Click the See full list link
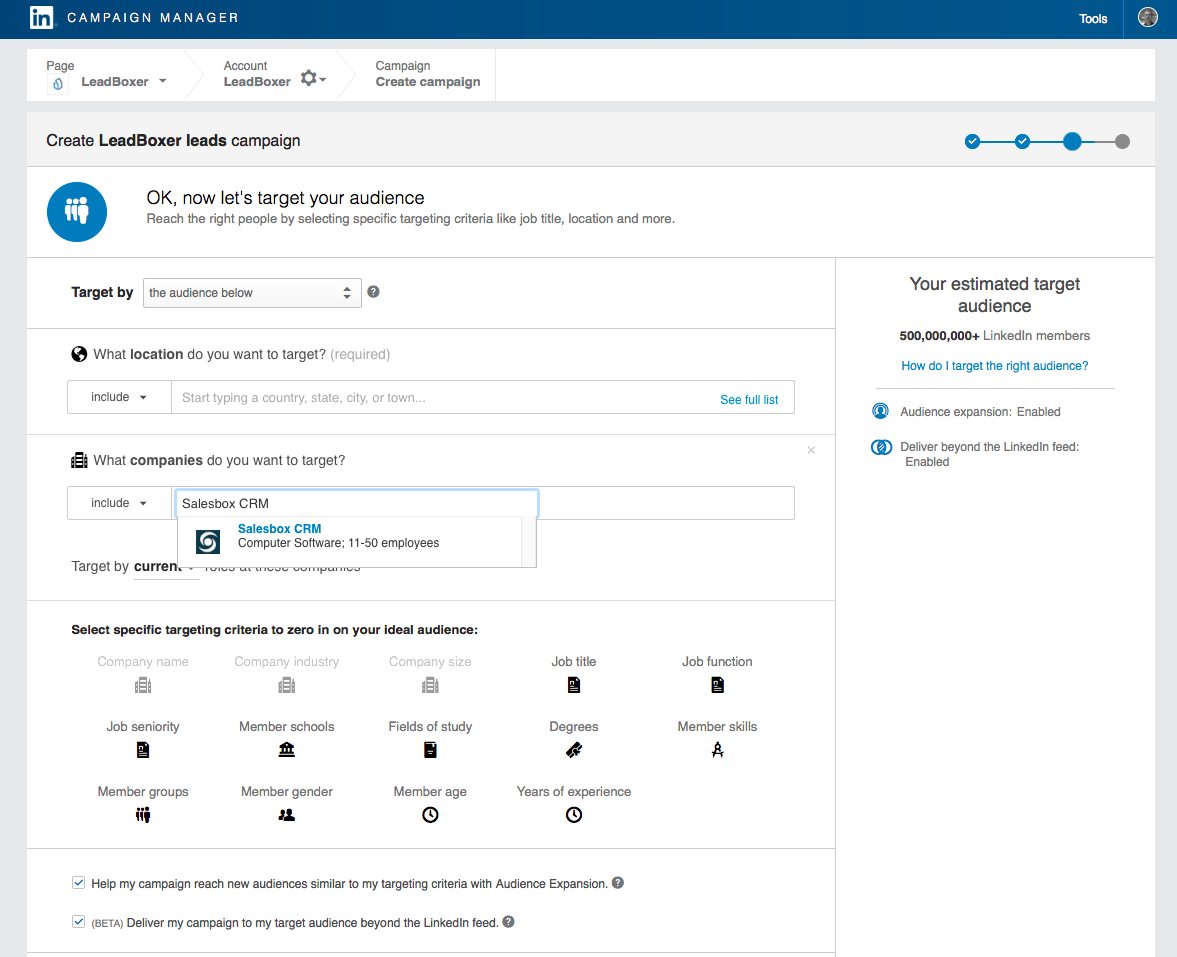 click(749, 399)
